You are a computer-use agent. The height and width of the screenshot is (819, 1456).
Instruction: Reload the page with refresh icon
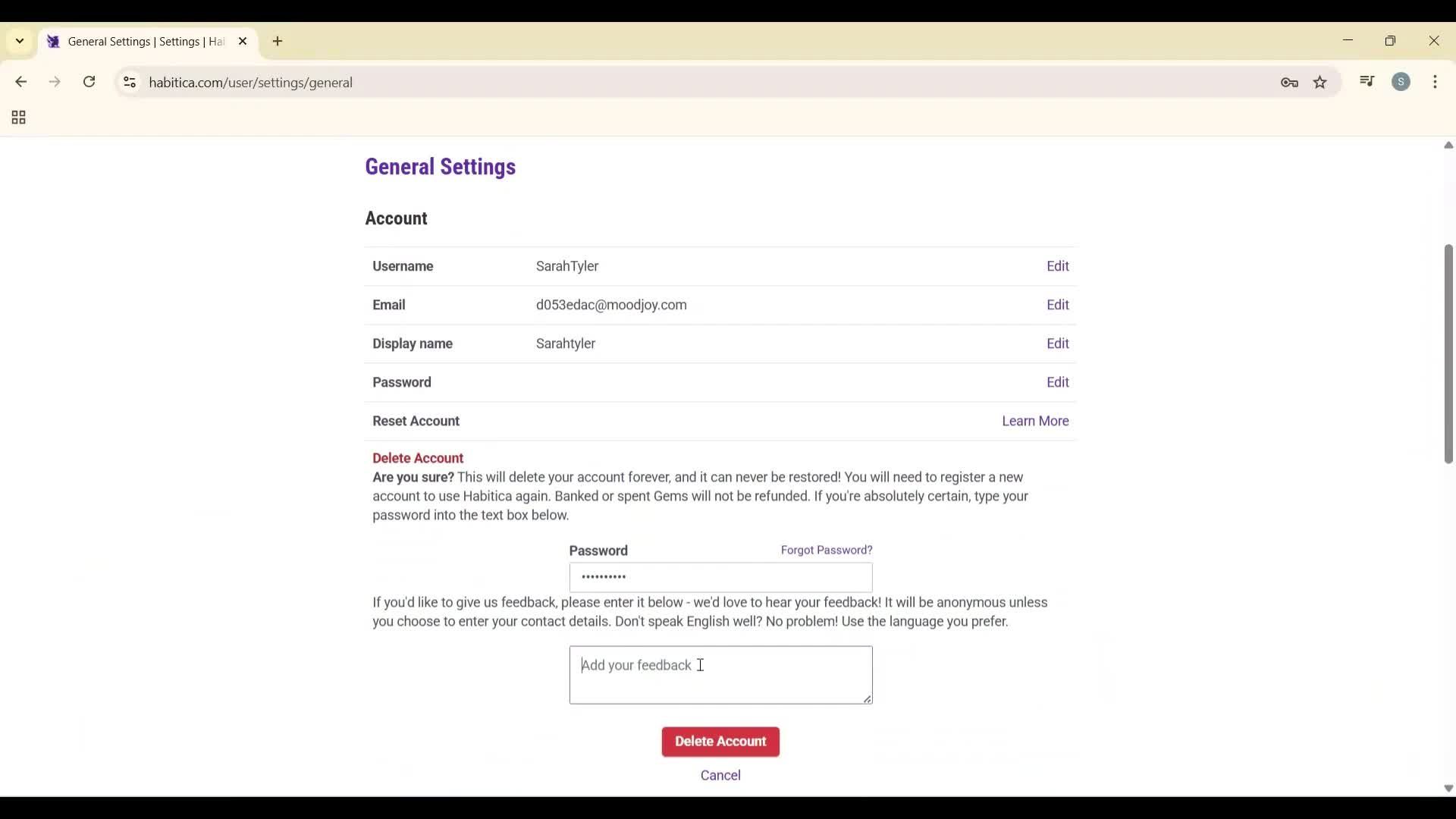coord(89,82)
